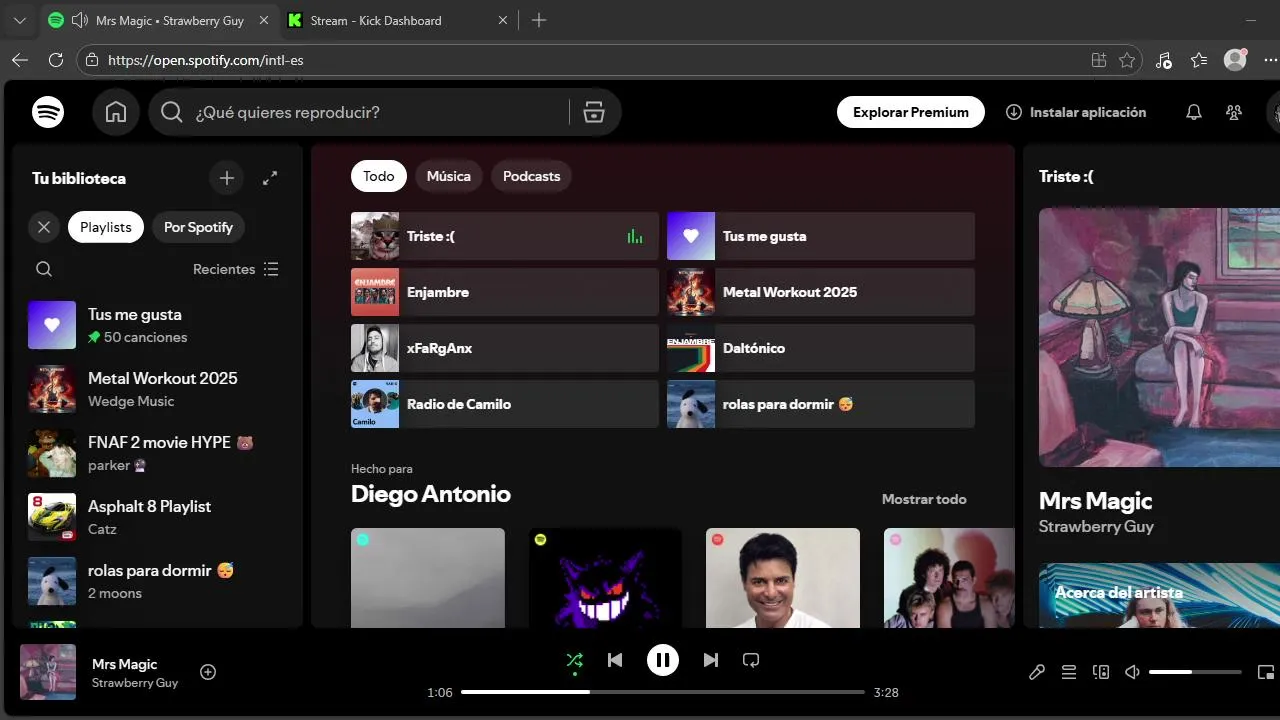Viewport: 1280px width, 720px height.
Task: Click the smiling man mix thumbnail
Action: pyautogui.click(x=783, y=578)
